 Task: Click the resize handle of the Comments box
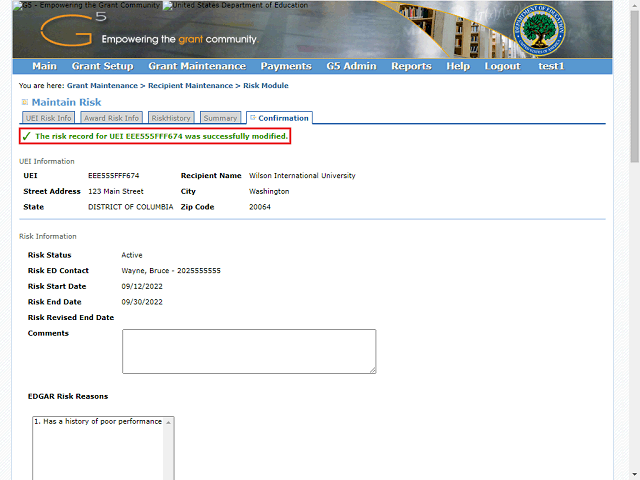(372, 369)
